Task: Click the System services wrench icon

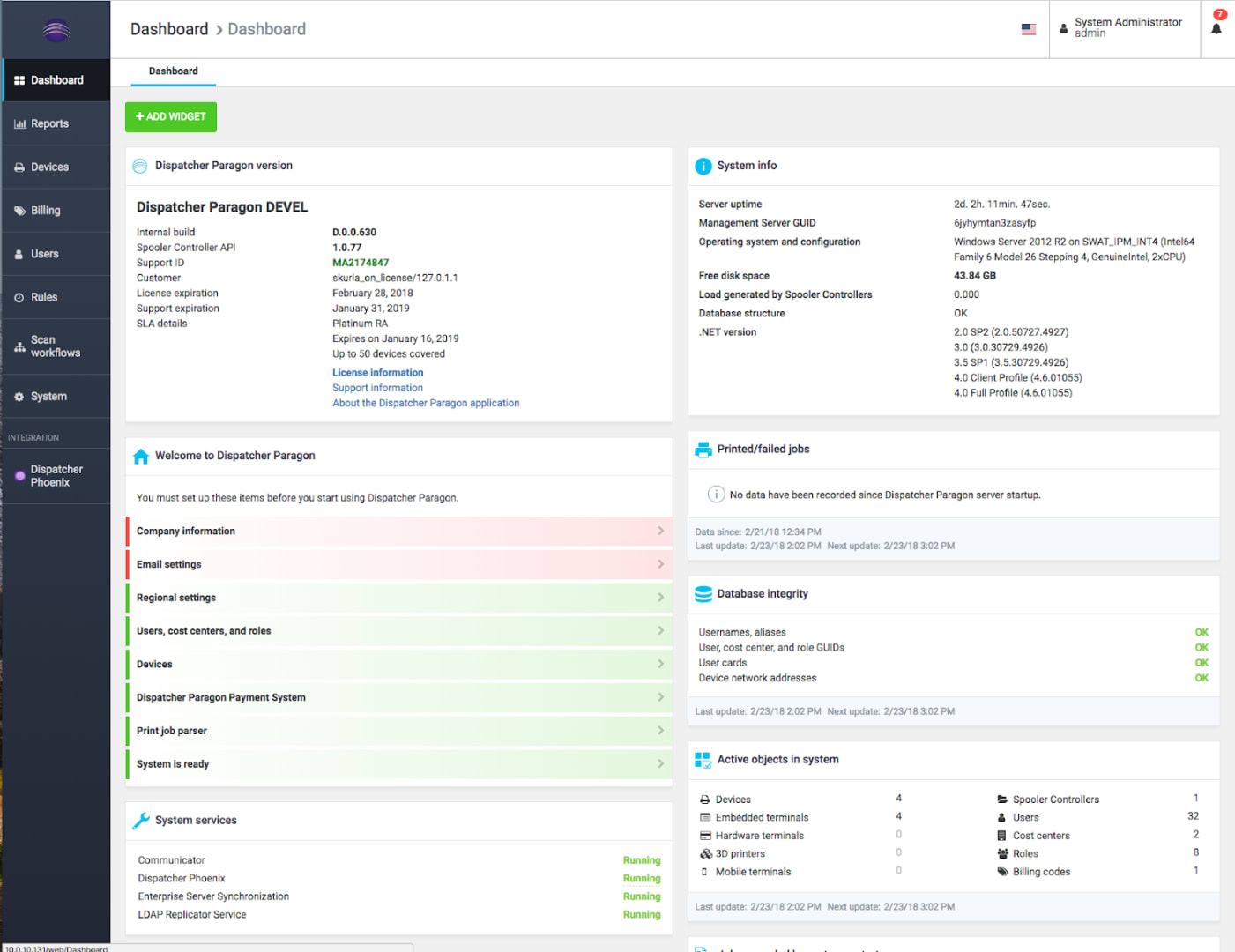Action: tap(141, 821)
